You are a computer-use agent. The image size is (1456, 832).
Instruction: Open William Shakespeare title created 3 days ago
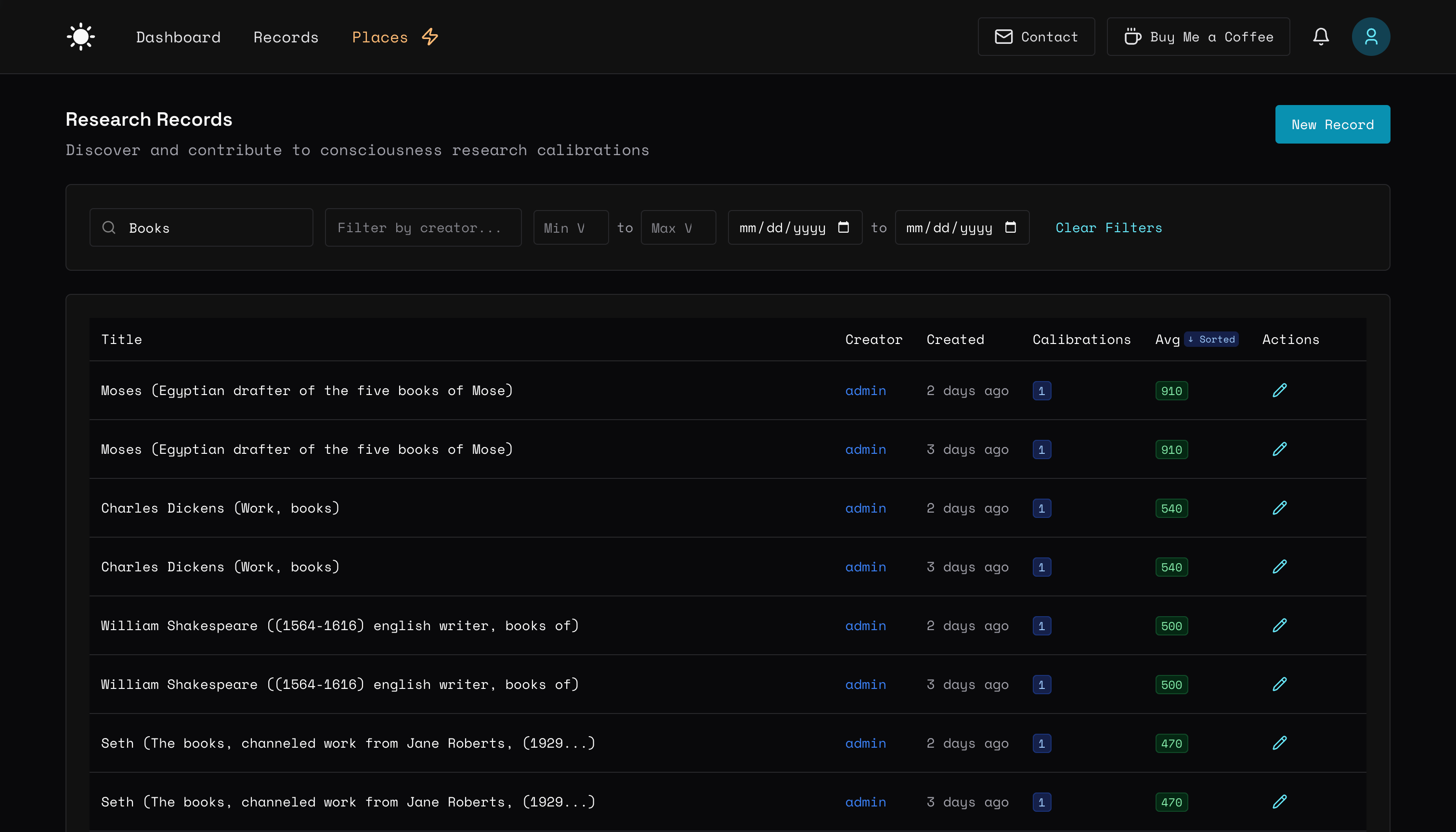point(340,685)
